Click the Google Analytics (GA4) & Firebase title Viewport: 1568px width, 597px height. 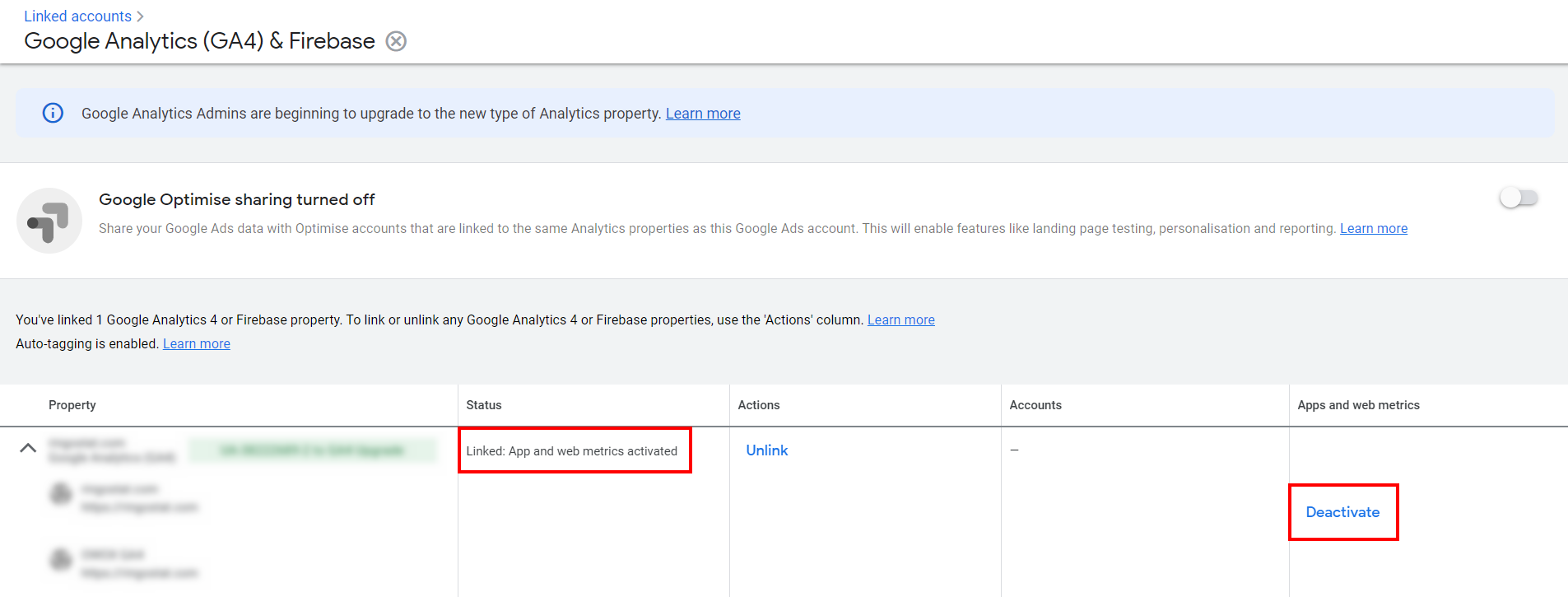200,41
